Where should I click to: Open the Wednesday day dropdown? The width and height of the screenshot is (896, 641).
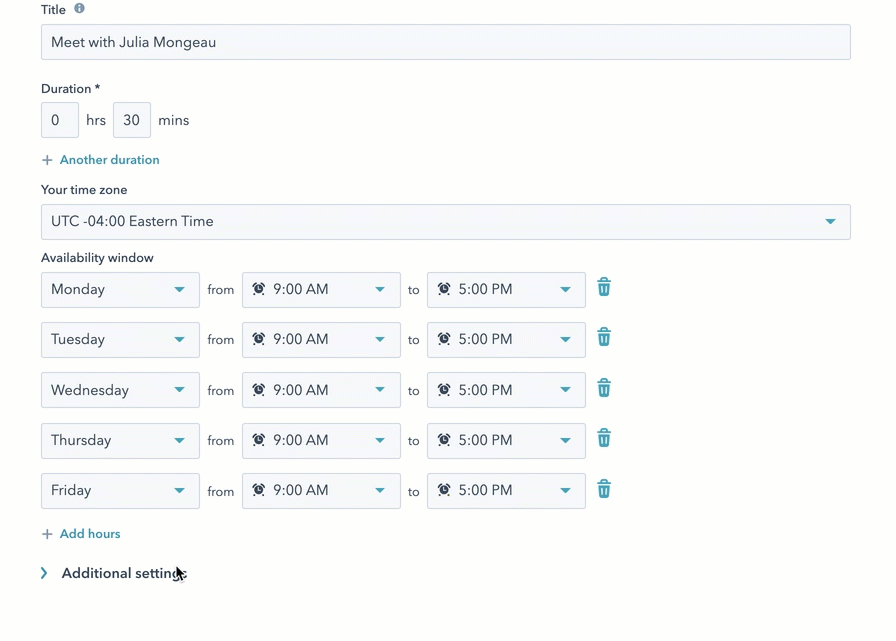coord(120,390)
